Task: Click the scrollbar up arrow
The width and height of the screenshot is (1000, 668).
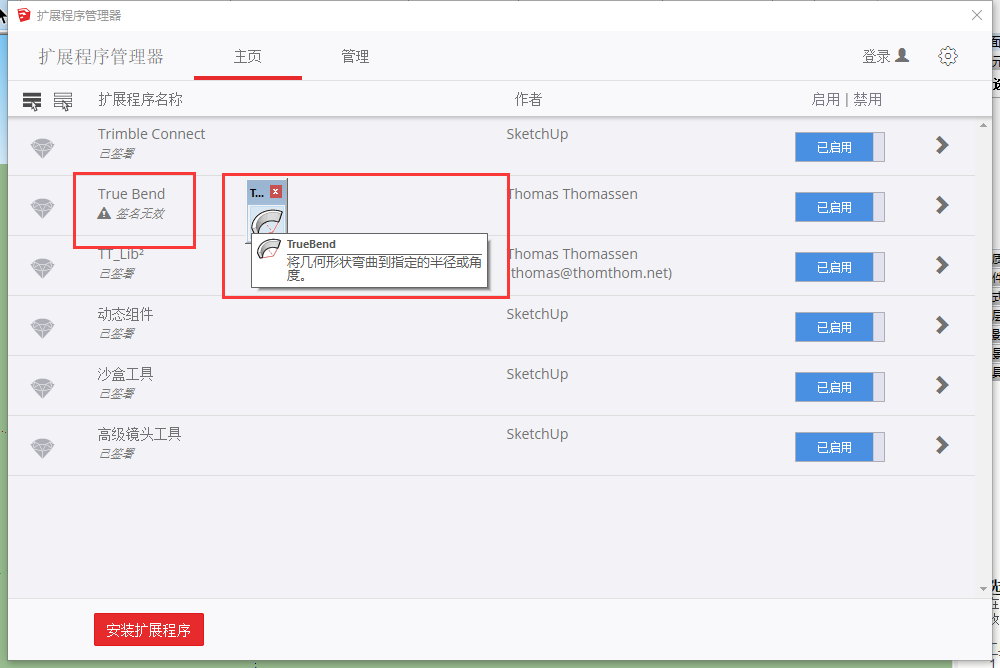Action: (983, 126)
